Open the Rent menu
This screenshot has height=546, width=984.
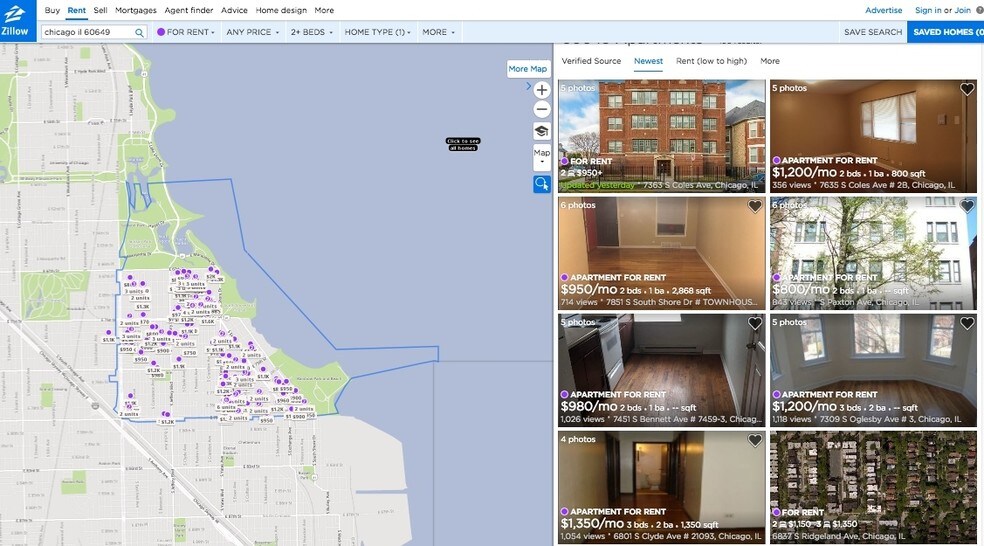click(77, 10)
